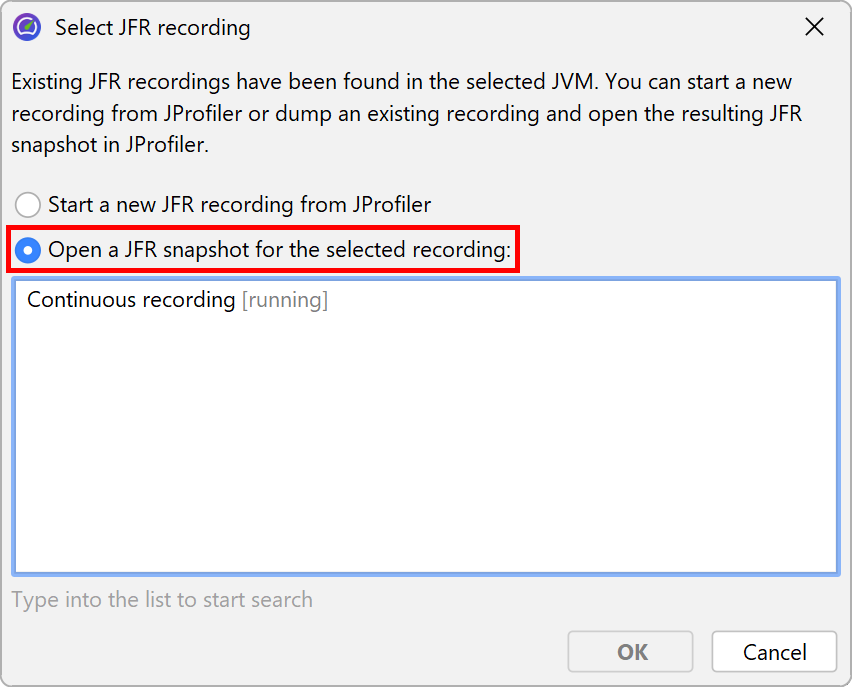Image resolution: width=852 pixels, height=687 pixels.
Task: Click the JProfiler logo in the title bar
Action: pos(27,27)
